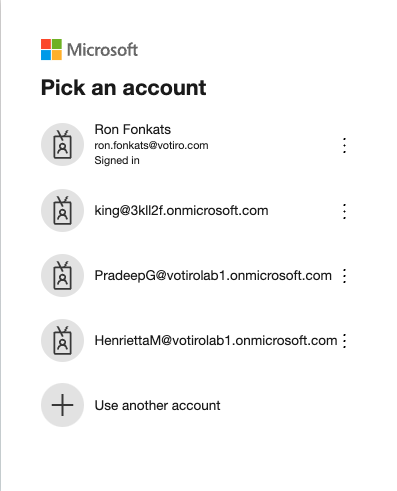Sign in with king@3kll2f.onmicrosoft.com
The height and width of the screenshot is (491, 397).
[181, 211]
